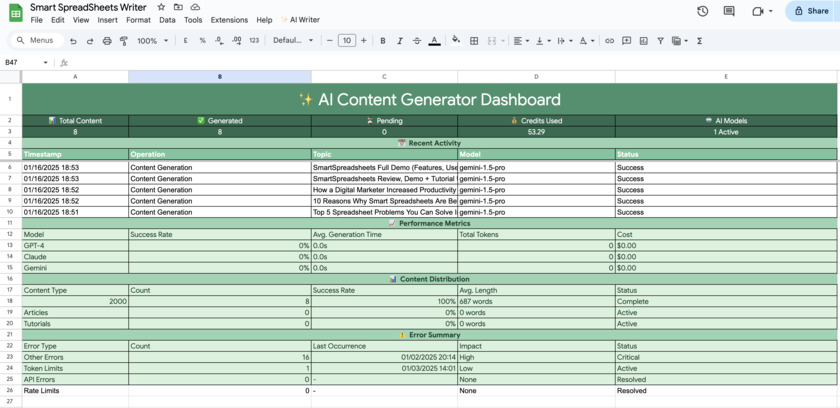Click the print icon

click(107, 41)
